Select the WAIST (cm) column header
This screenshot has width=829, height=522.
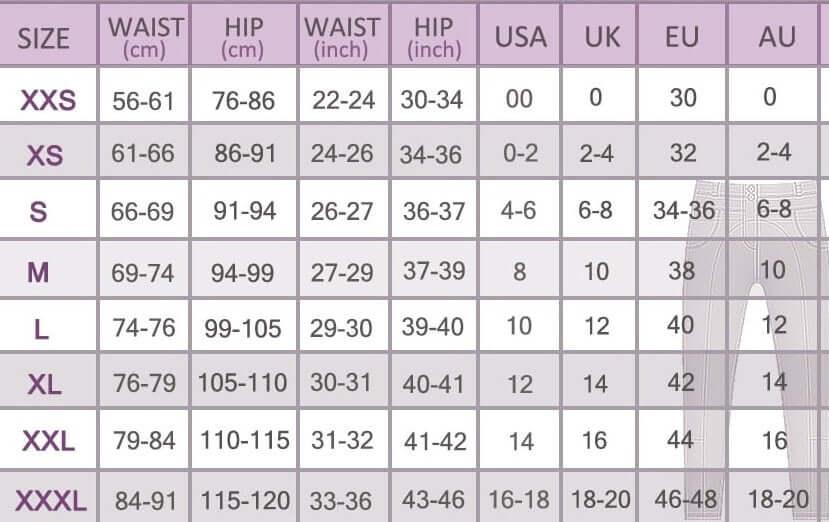[x=147, y=37]
